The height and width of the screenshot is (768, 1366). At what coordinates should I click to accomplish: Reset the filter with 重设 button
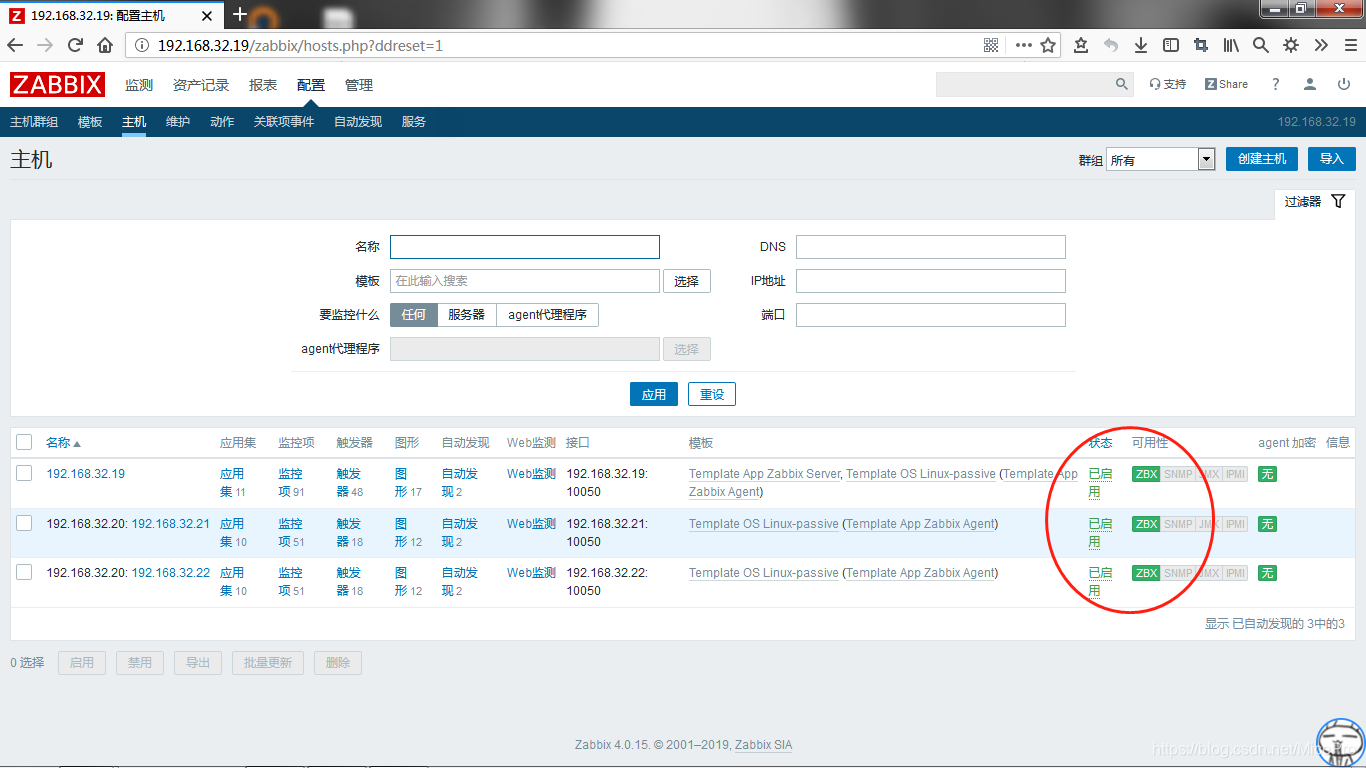click(x=712, y=394)
